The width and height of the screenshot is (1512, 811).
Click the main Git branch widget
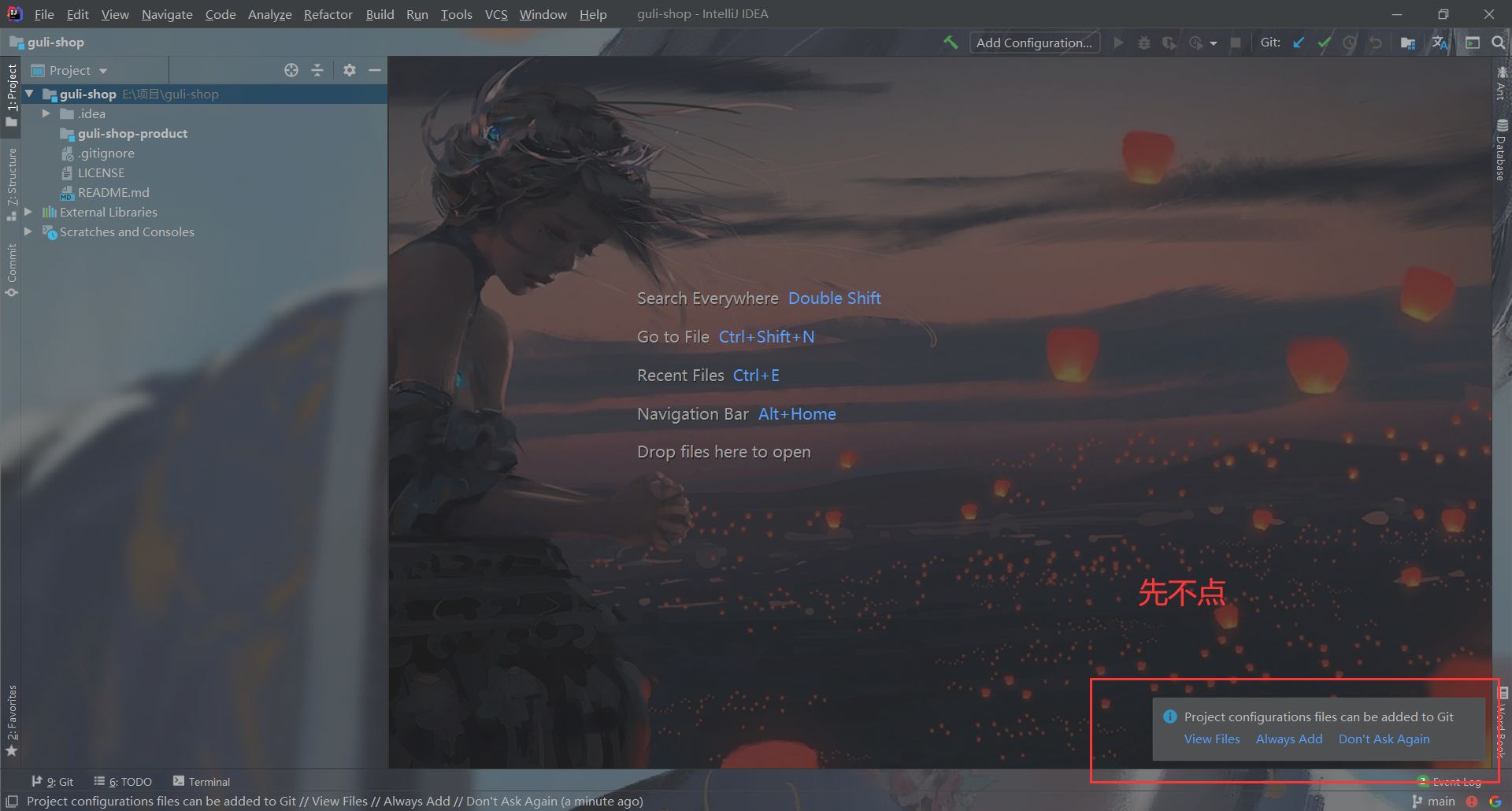coord(1434,801)
